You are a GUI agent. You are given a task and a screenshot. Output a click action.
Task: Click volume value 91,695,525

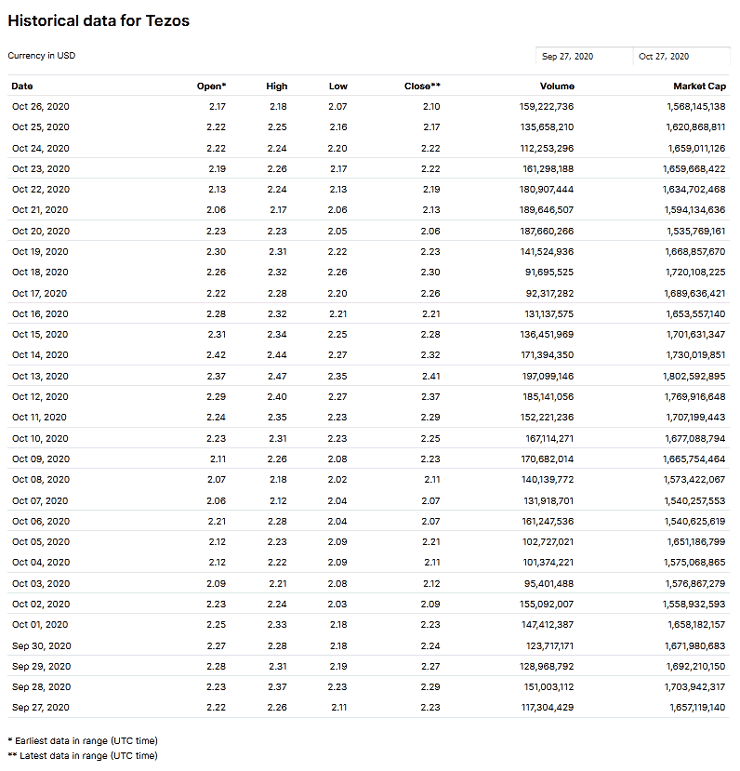pyautogui.click(x=545, y=272)
